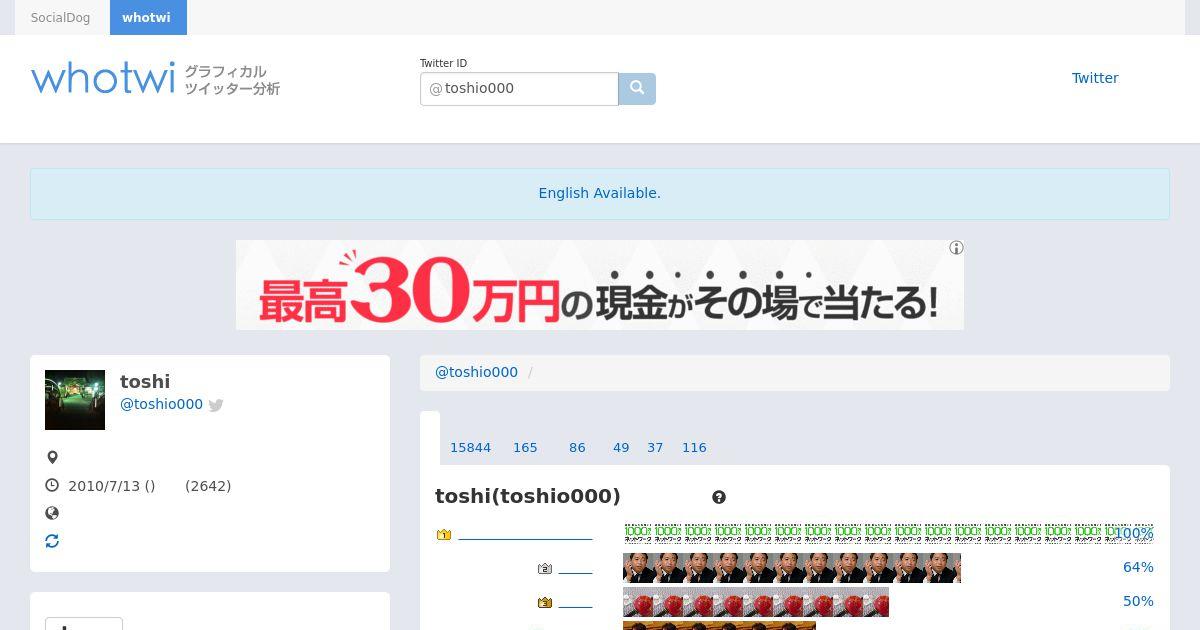Select the whotwi tab
The image size is (1200, 630).
pyautogui.click(x=148, y=18)
